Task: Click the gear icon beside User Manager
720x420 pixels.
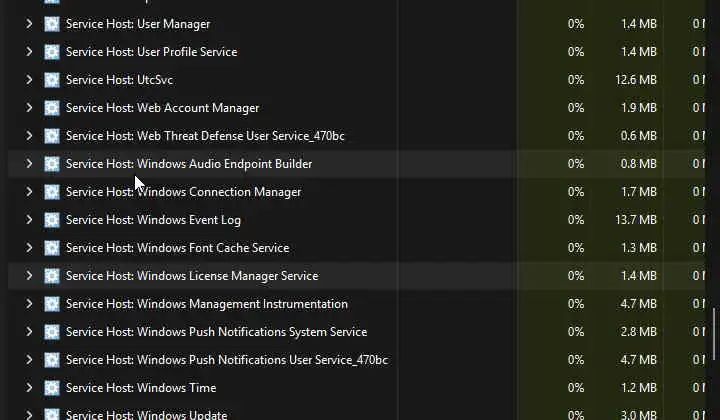Action: pos(52,24)
